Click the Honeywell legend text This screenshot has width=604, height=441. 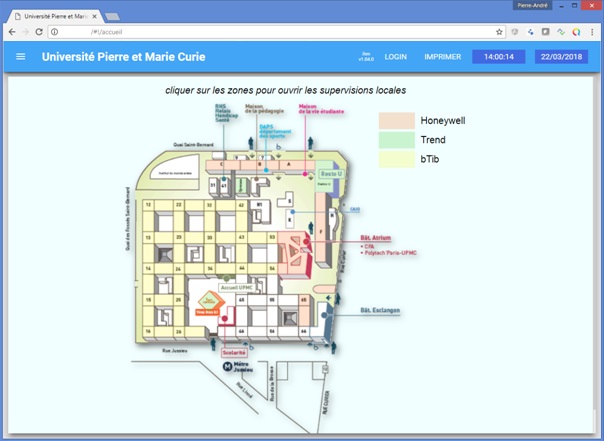(x=443, y=121)
